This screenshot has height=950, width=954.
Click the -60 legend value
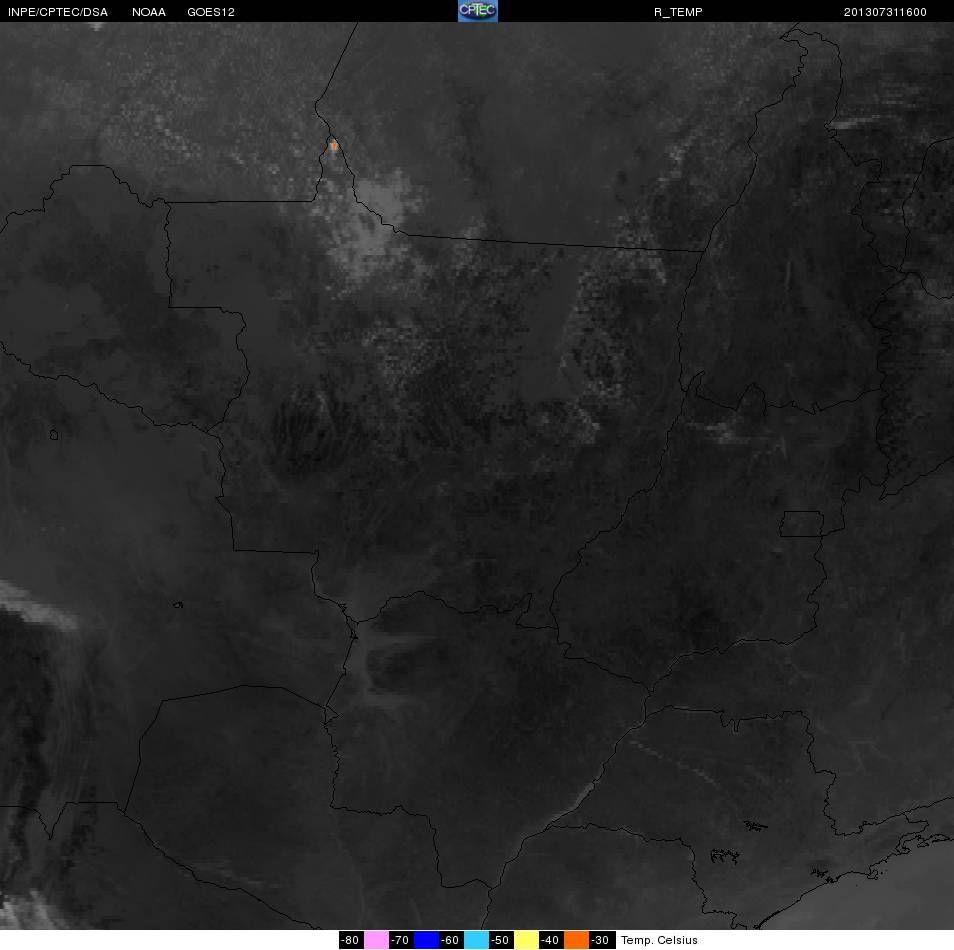[451, 940]
